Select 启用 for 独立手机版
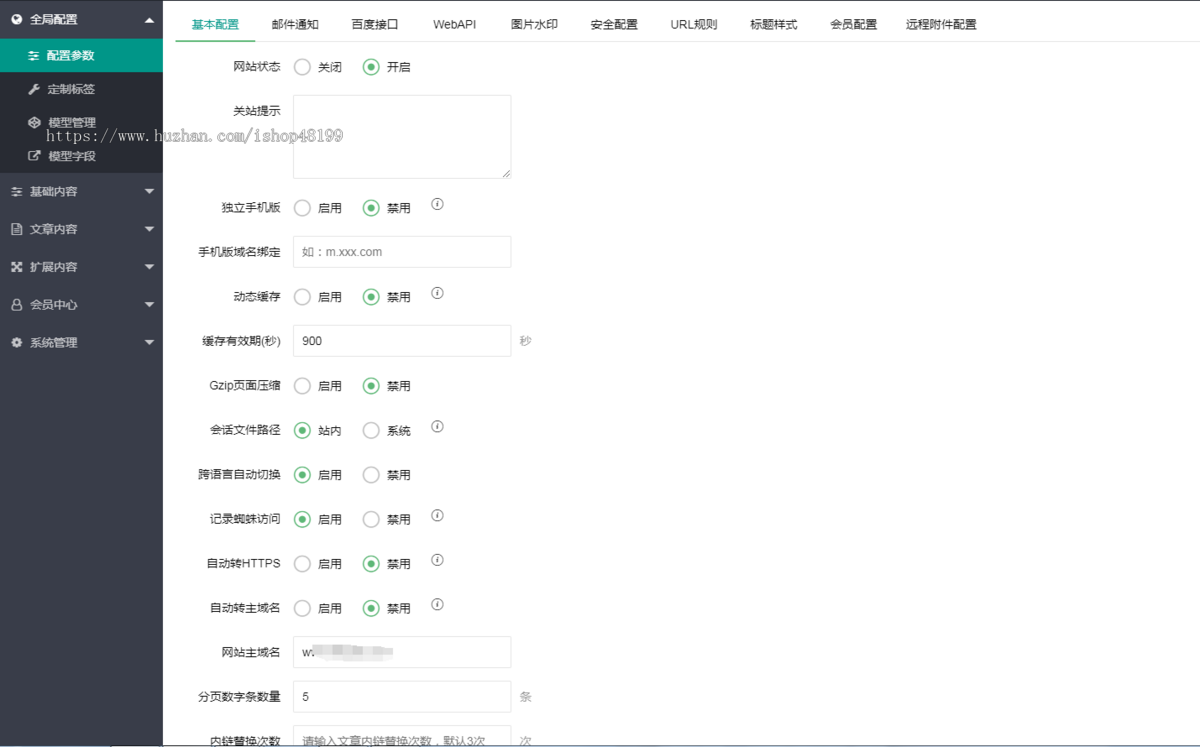The height and width of the screenshot is (747, 1200). 302,208
